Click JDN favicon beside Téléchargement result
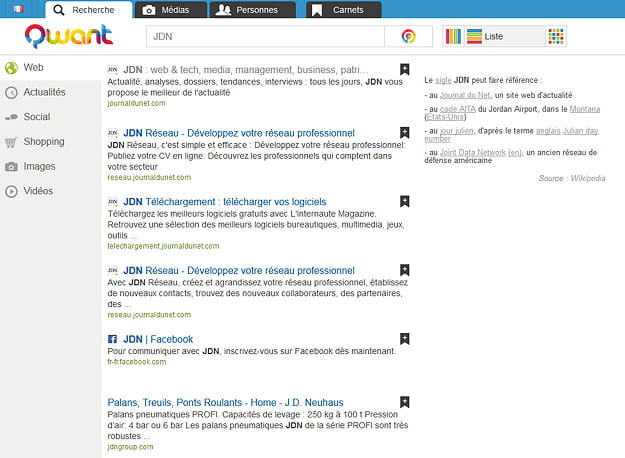 tap(112, 202)
